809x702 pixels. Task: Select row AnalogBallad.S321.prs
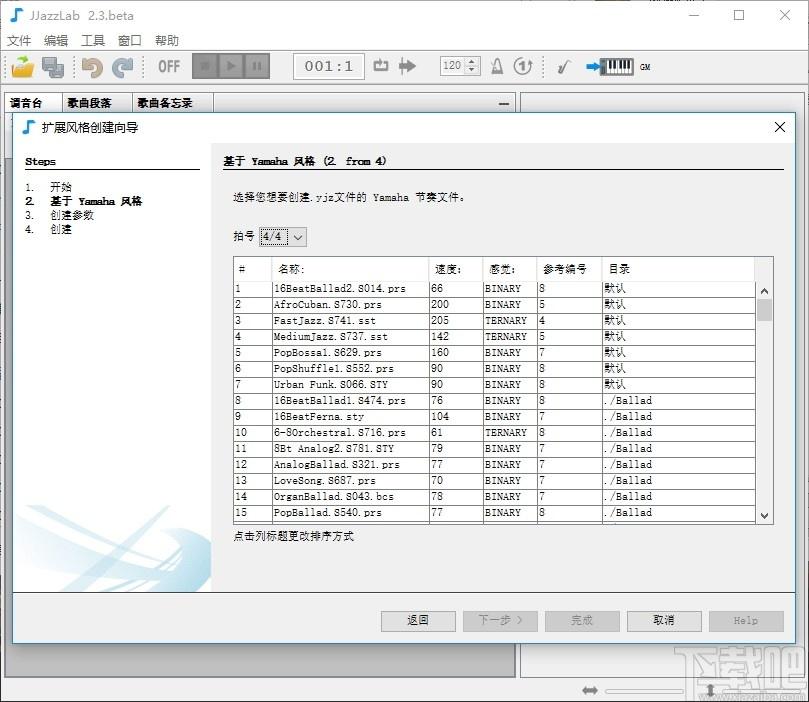[494, 465]
